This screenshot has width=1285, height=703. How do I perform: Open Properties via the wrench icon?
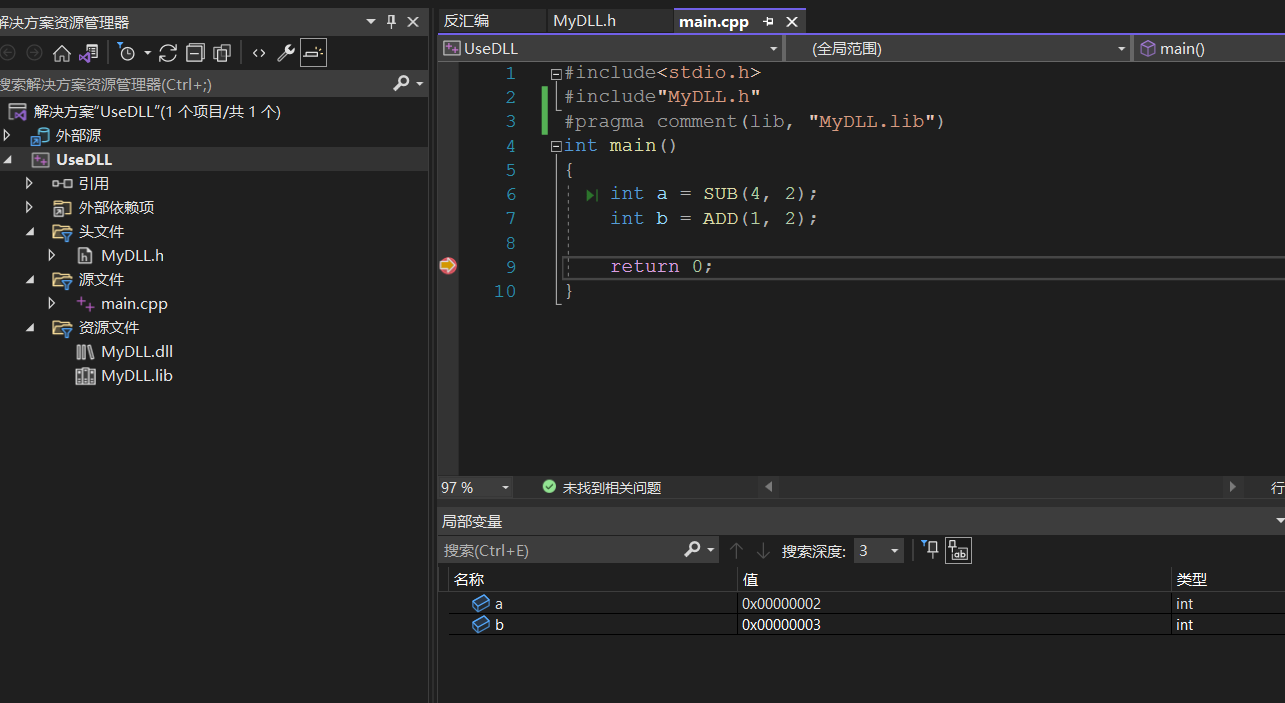pos(286,53)
